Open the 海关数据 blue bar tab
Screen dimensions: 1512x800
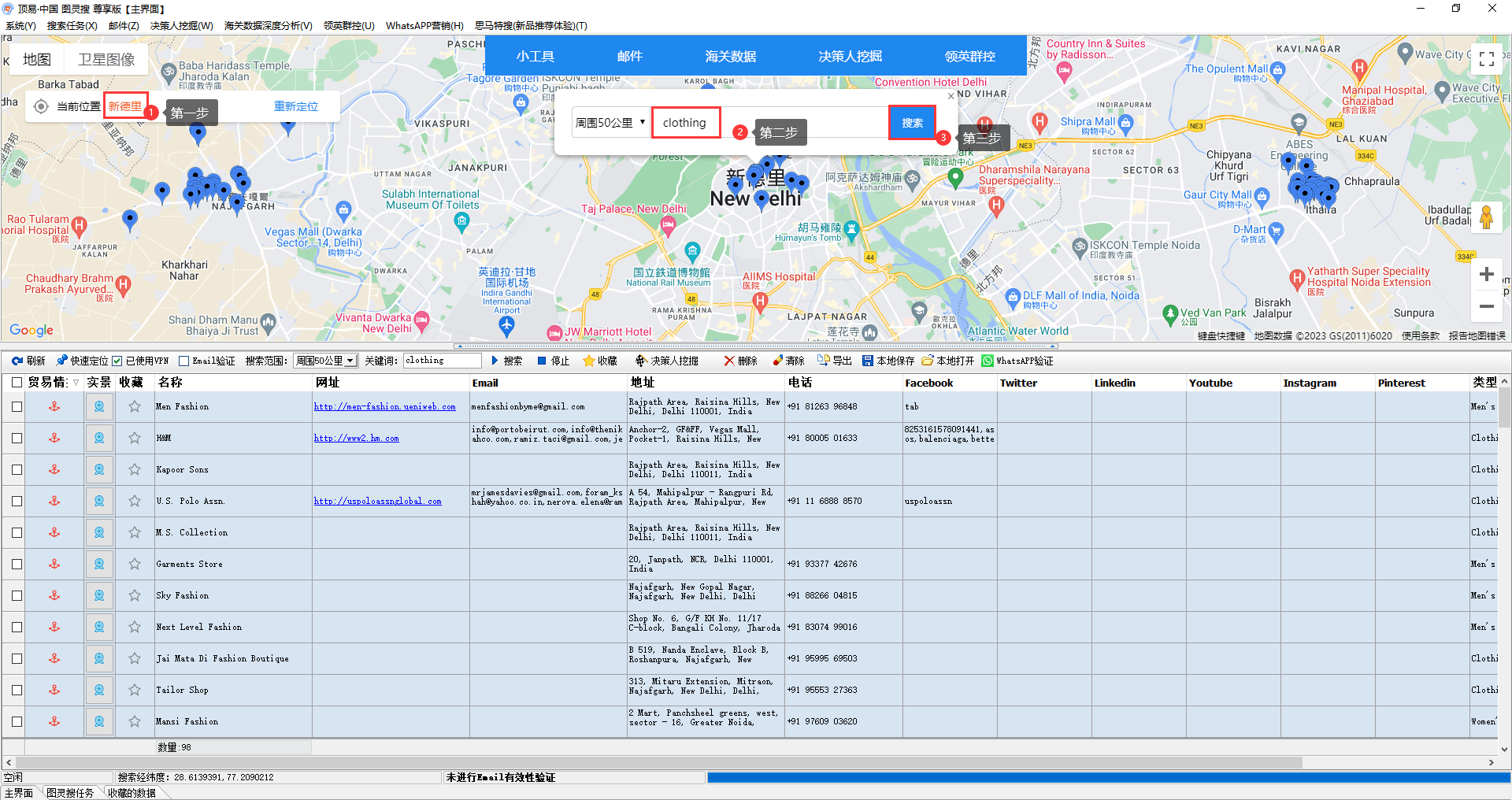(x=730, y=56)
